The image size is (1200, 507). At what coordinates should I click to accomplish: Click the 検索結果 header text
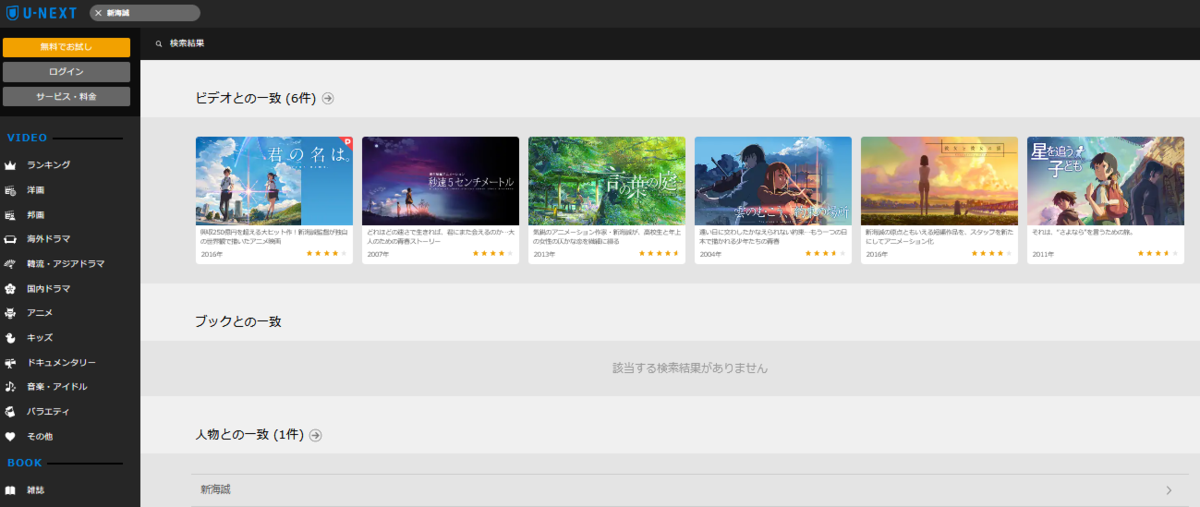[187, 44]
